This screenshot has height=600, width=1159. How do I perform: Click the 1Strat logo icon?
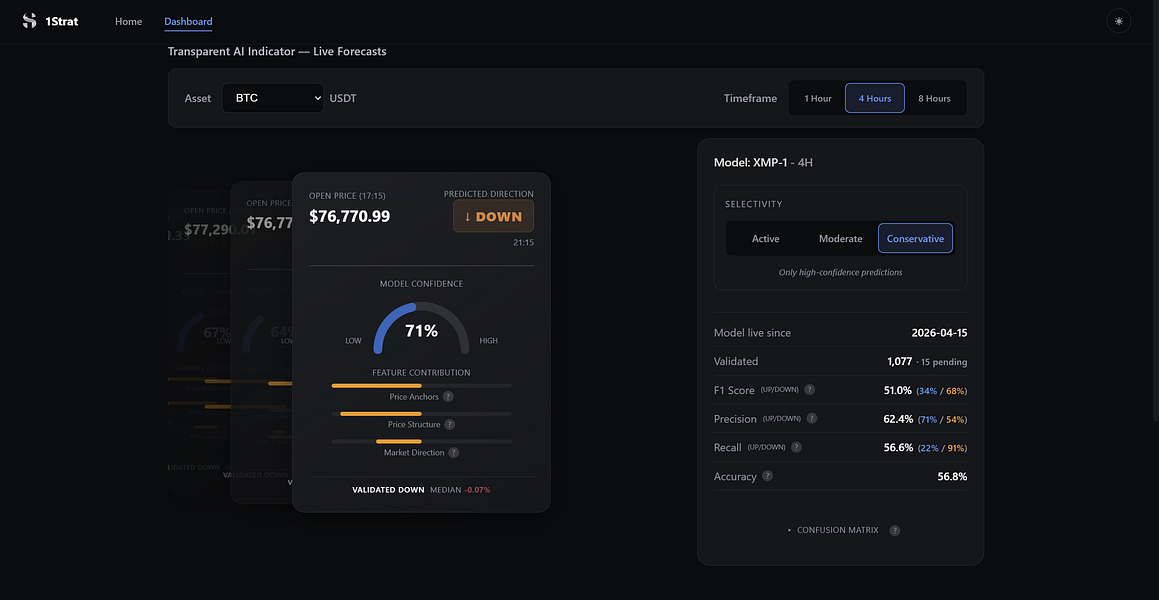click(x=30, y=21)
